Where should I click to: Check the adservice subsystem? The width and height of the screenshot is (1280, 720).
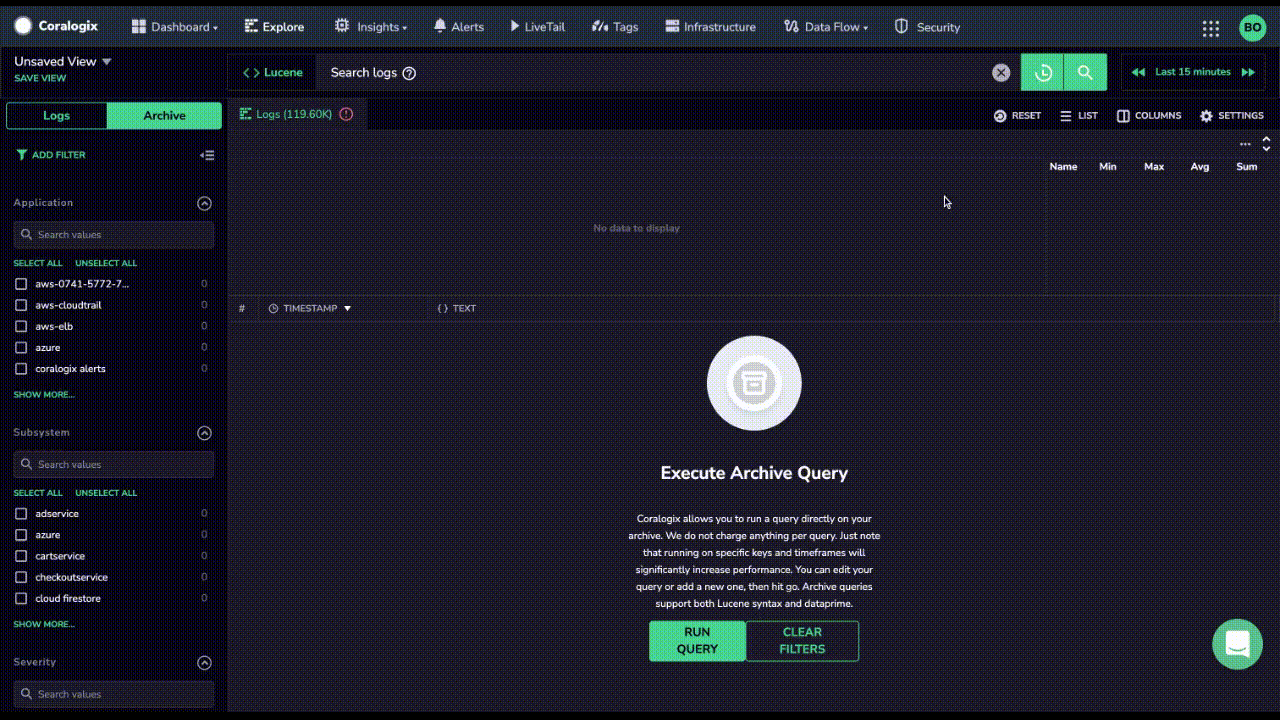[21, 514]
